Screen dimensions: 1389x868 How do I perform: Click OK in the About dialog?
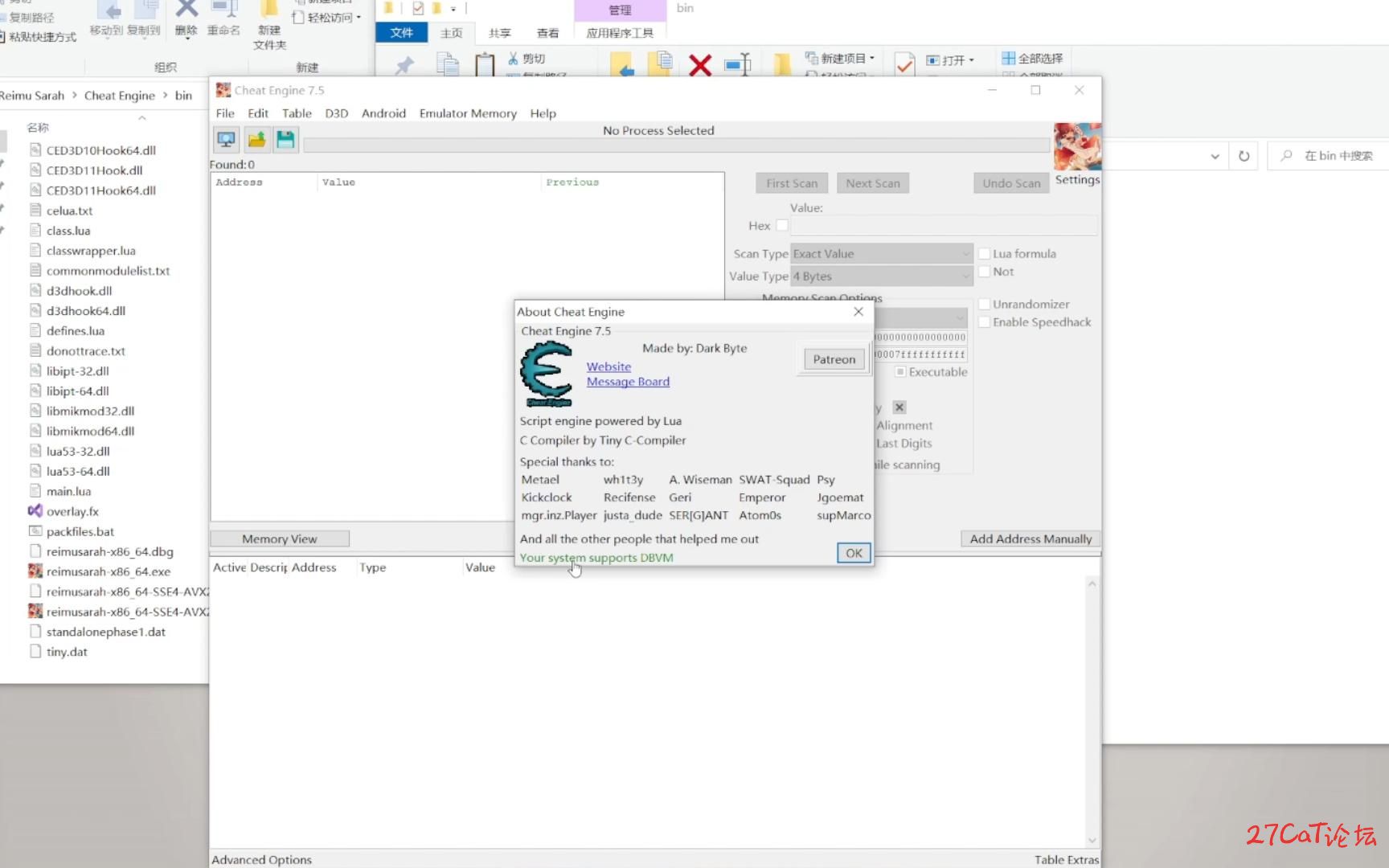(854, 553)
